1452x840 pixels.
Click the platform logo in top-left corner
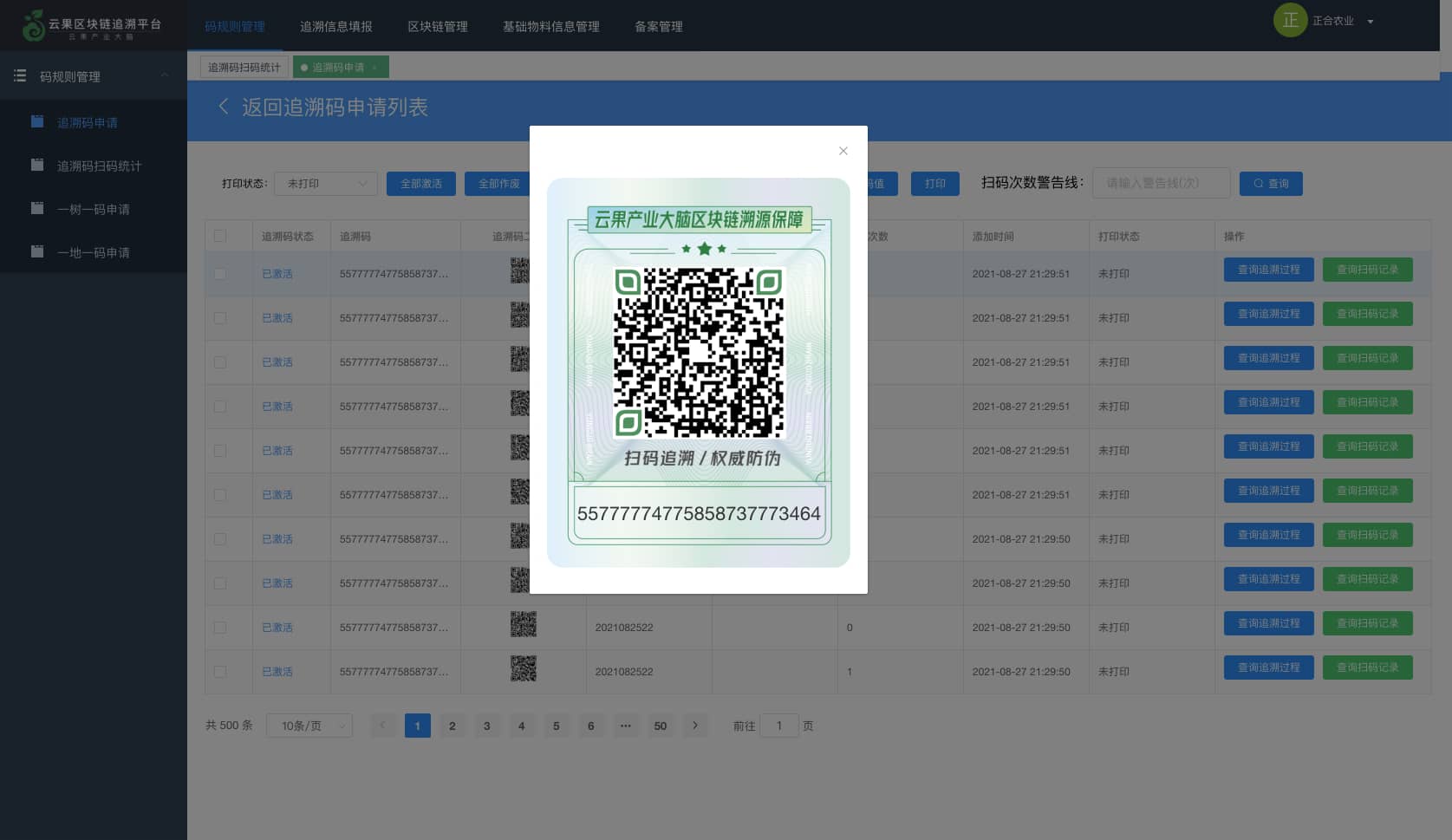click(92, 25)
